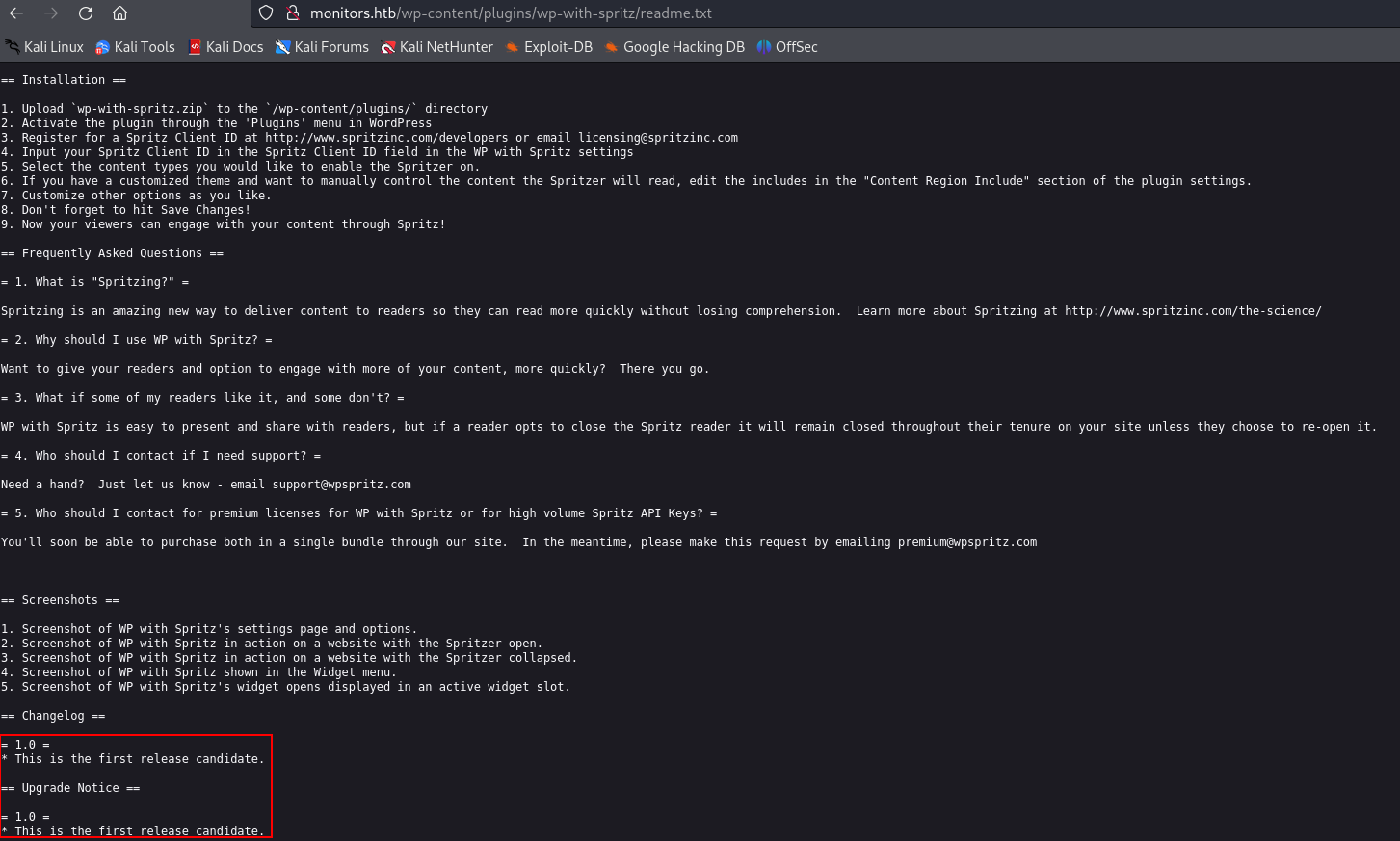This screenshot has height=841, width=1400.
Task: Click the 'Activate the plugin' step line
Action: 217,123
